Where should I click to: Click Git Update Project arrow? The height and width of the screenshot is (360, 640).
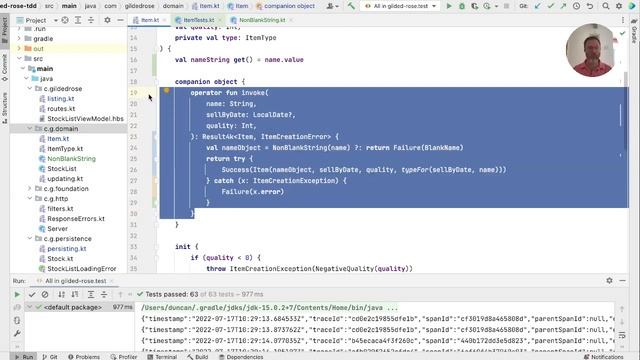coord(537,6)
